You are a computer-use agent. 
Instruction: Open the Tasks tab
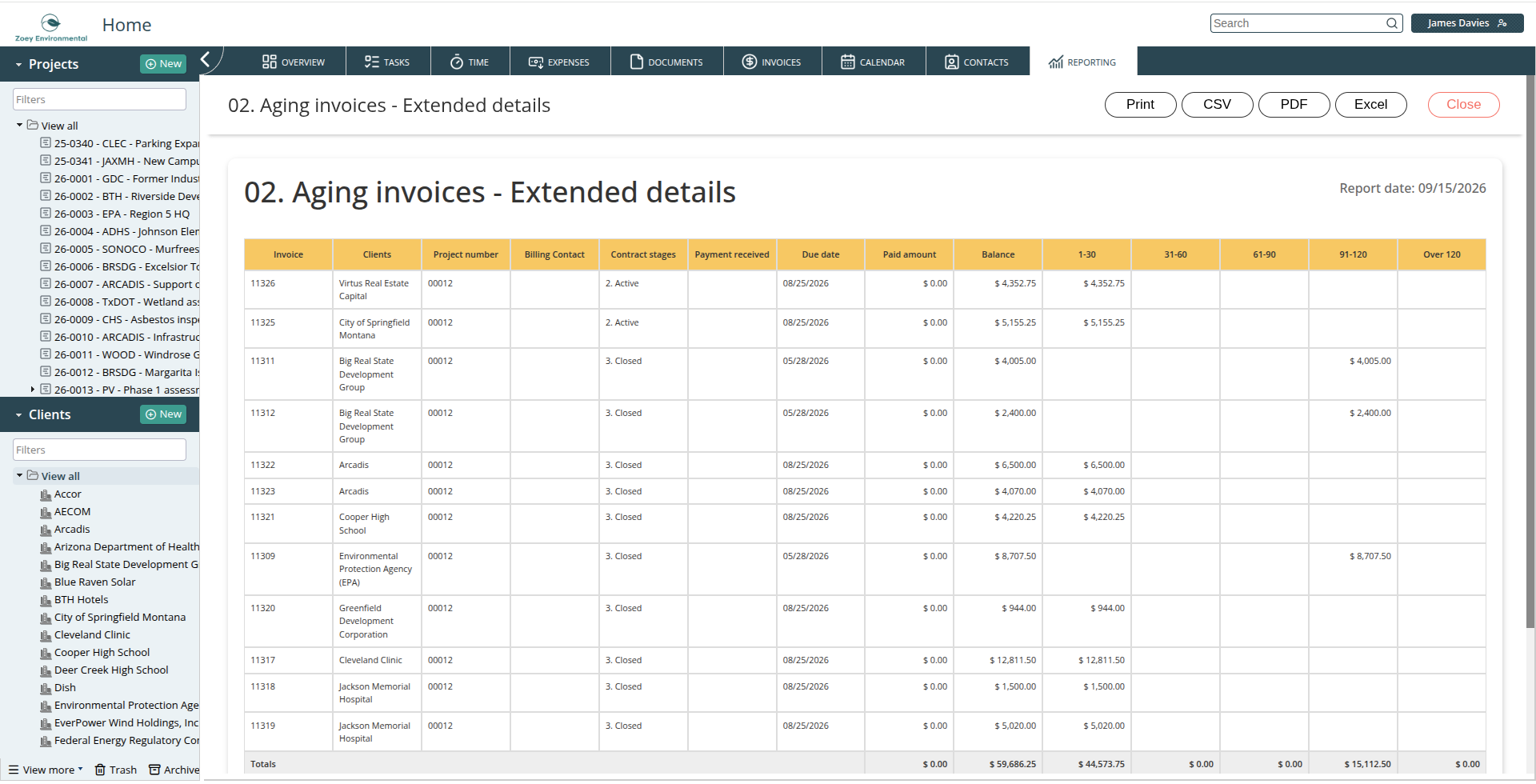[x=387, y=62]
